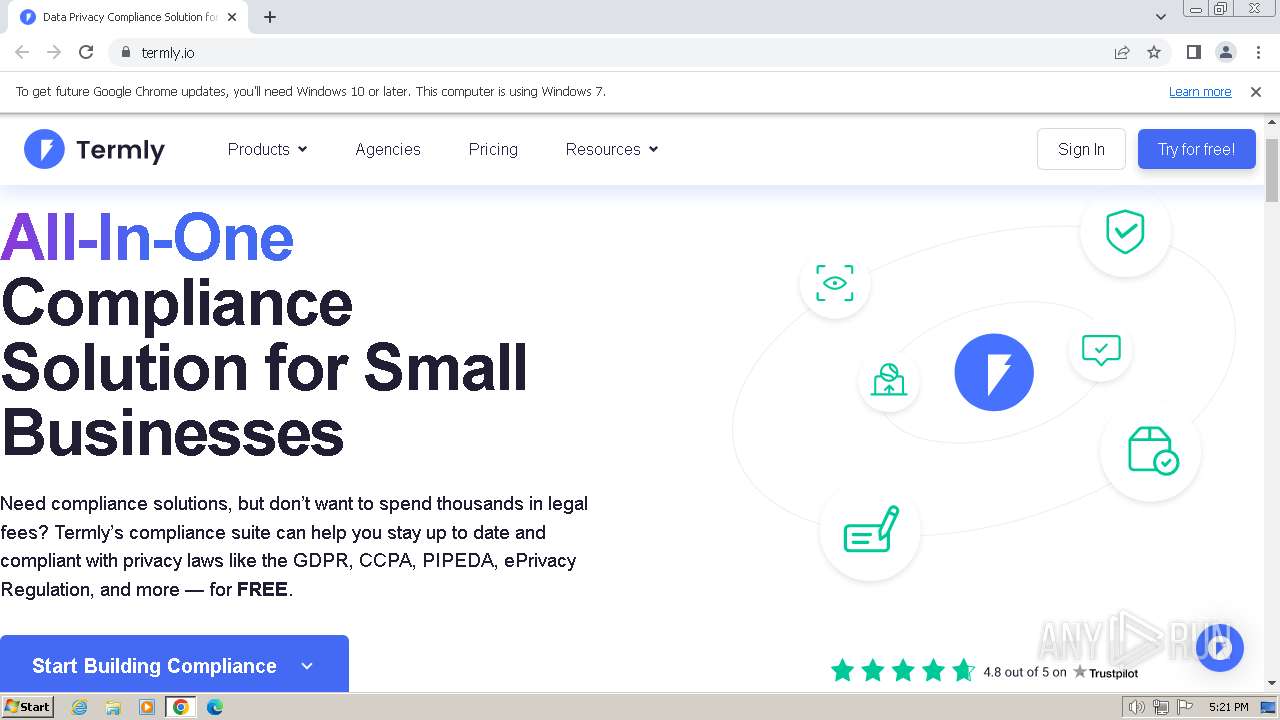Click the central Termly lightning icon
The image size is (1280, 720).
[994, 372]
